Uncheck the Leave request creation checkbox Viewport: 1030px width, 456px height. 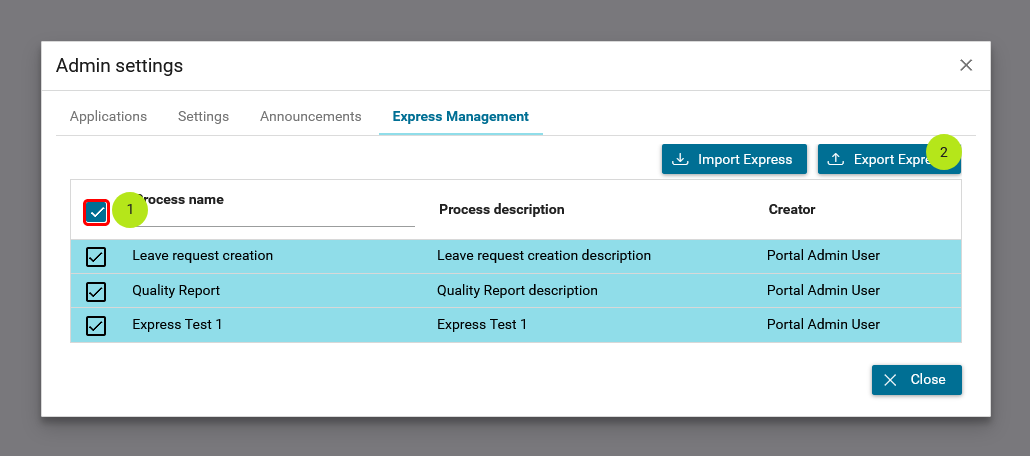coord(96,256)
